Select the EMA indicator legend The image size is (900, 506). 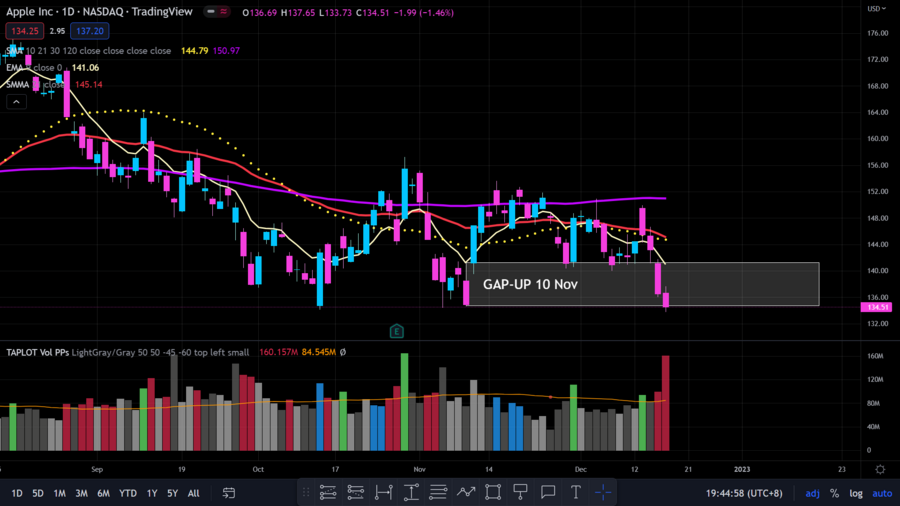pyautogui.click(x=34, y=68)
